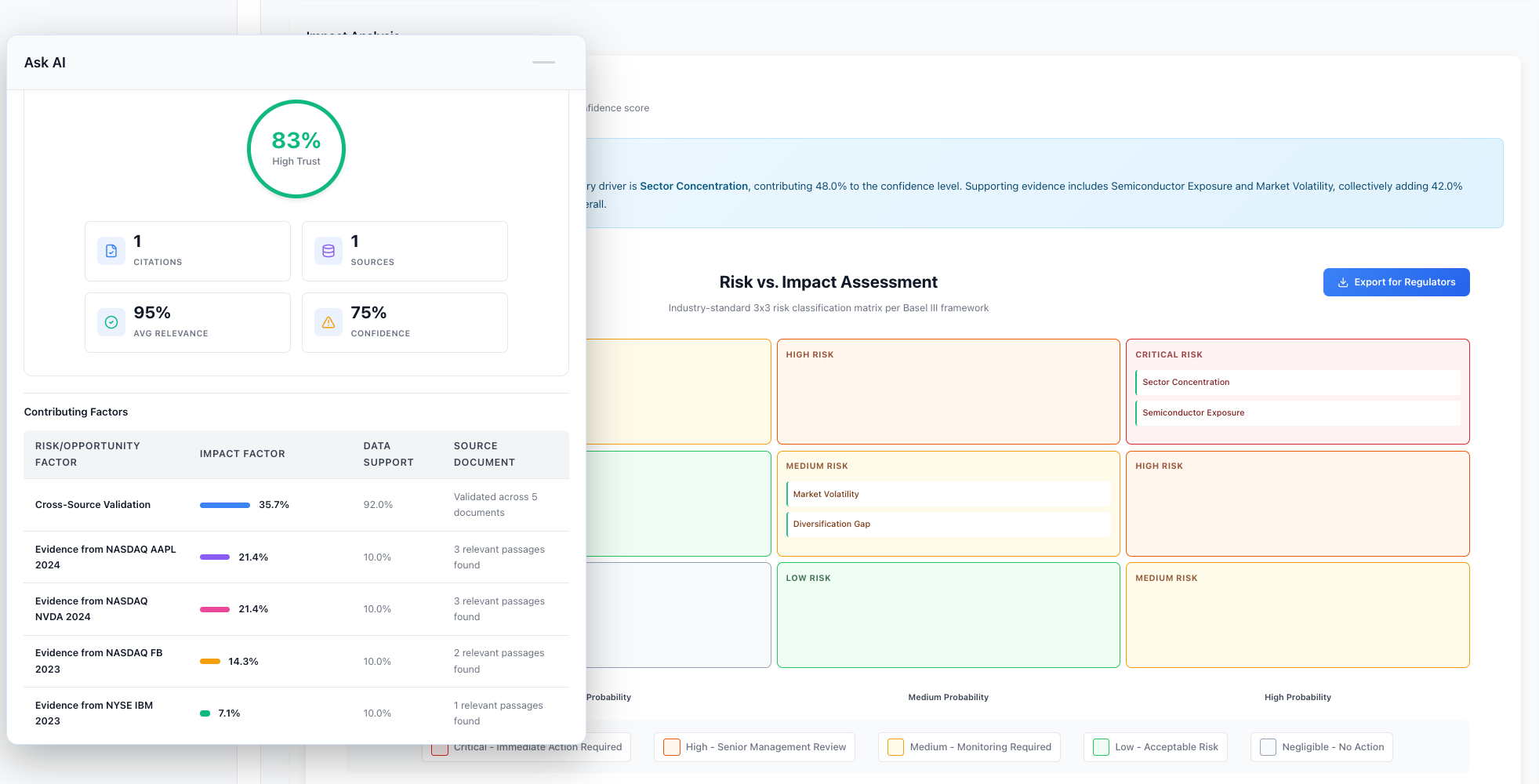Click the green Low risk legend square
The image size is (1539, 784).
point(1101,747)
